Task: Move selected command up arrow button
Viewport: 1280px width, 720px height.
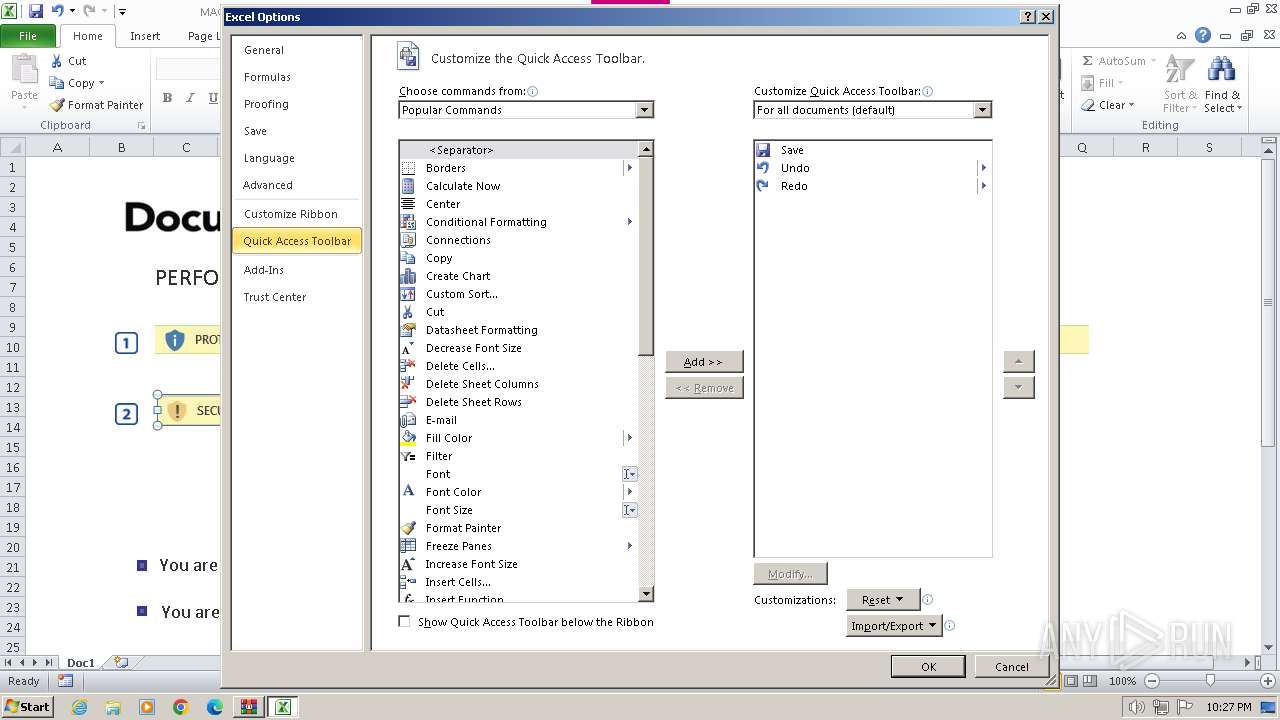Action: click(x=1018, y=362)
